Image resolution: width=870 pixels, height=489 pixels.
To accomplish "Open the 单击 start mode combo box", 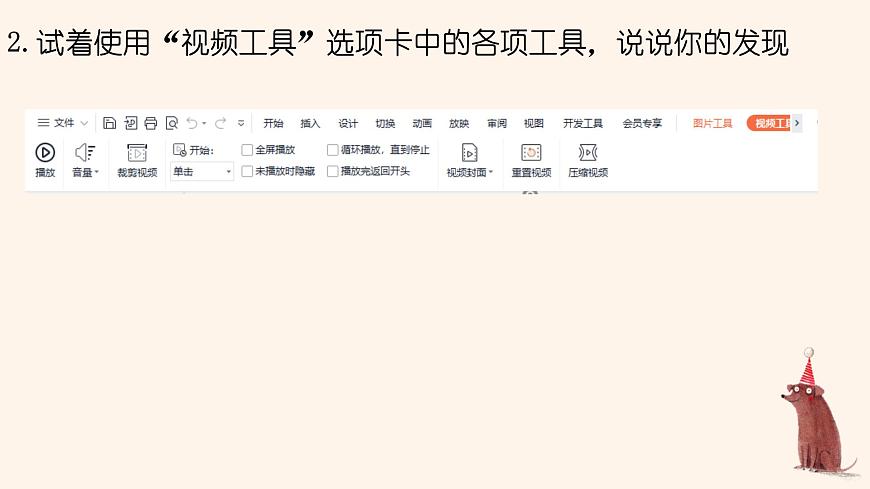I will click(201, 172).
